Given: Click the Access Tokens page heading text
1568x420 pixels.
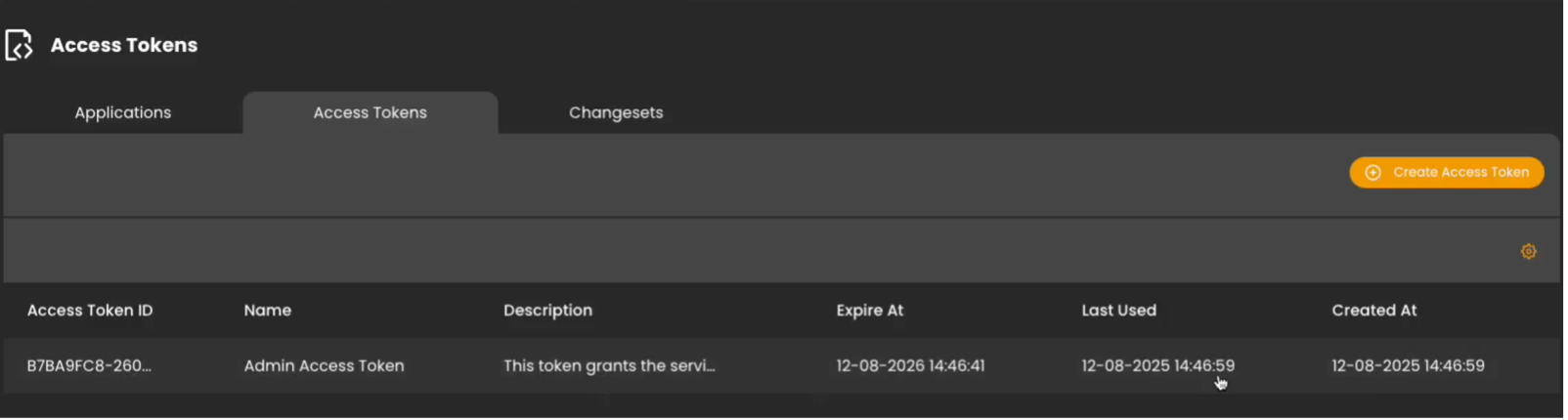Looking at the screenshot, I should click(x=124, y=45).
